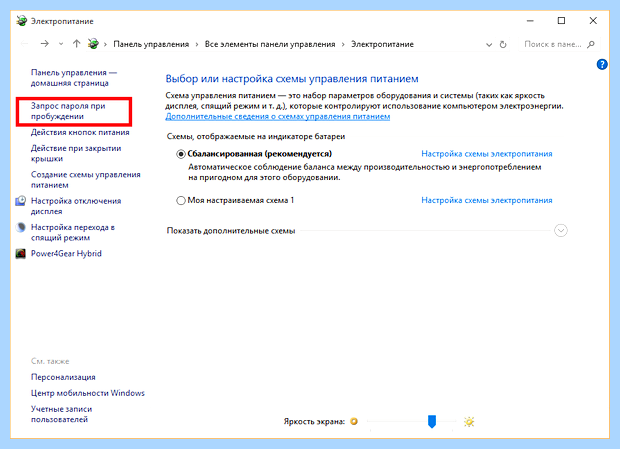
Task: Close the Электропитание window
Action: coord(593,21)
